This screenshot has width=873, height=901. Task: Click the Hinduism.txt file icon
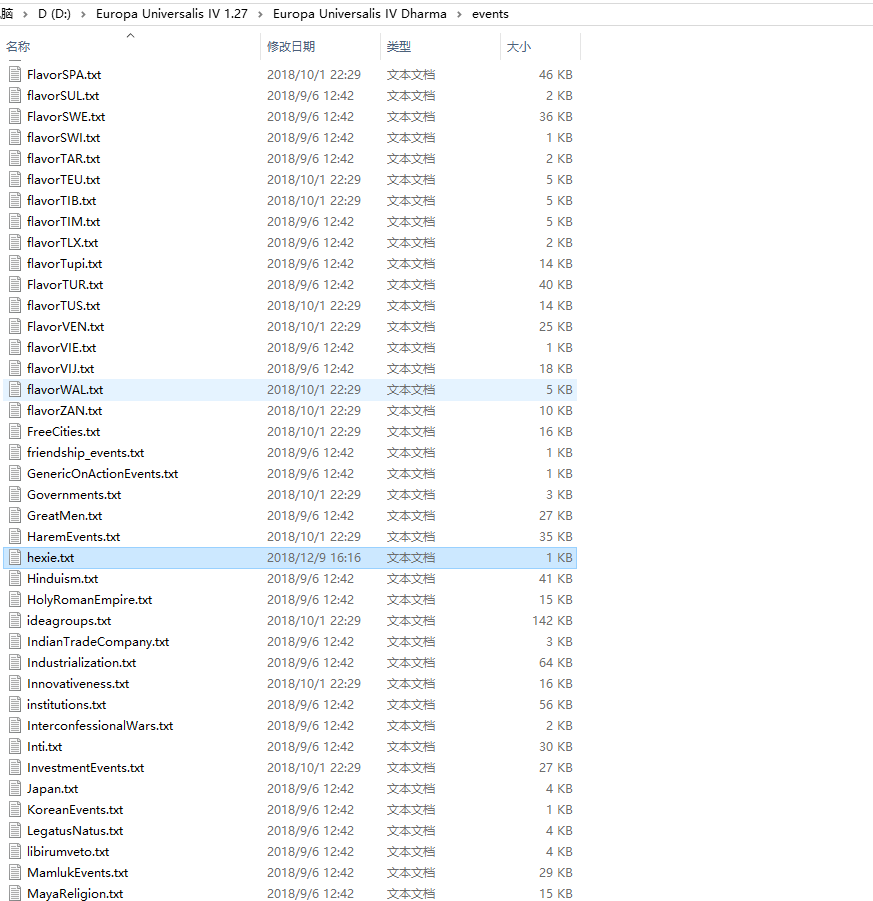pos(15,579)
